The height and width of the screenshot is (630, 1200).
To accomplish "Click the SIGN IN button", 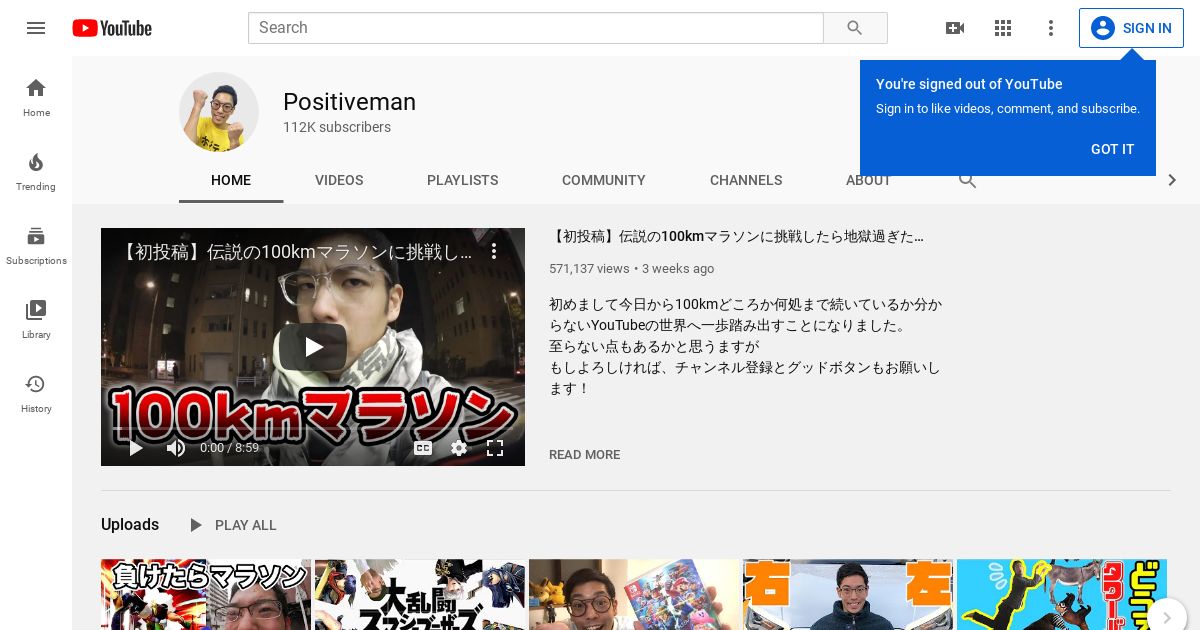I will tap(1131, 28).
